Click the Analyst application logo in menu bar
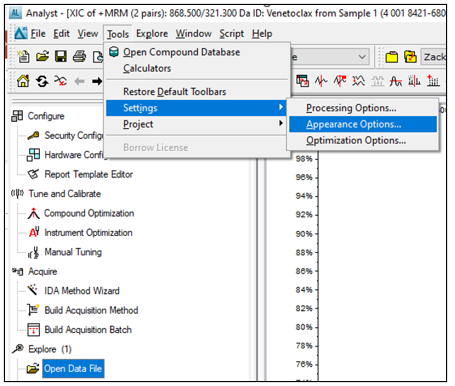The image size is (455, 386). [21, 33]
